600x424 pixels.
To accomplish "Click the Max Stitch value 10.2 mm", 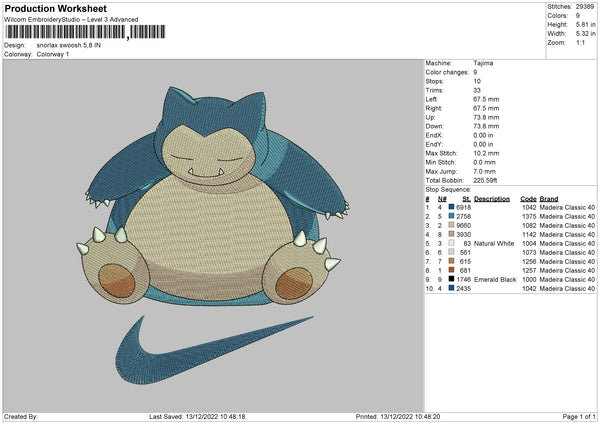I will pos(486,153).
